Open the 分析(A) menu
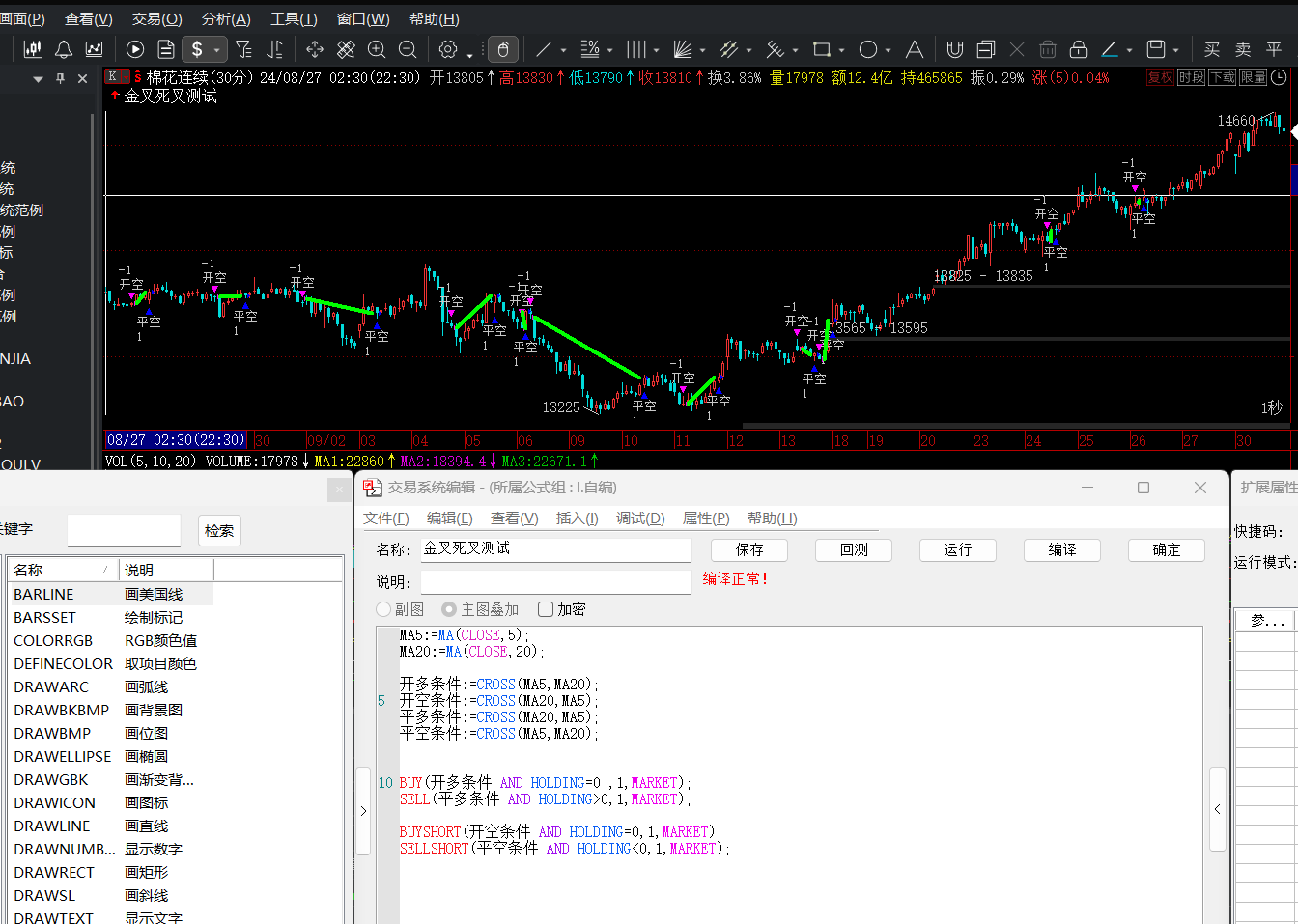Image resolution: width=1298 pixels, height=924 pixels. (226, 19)
